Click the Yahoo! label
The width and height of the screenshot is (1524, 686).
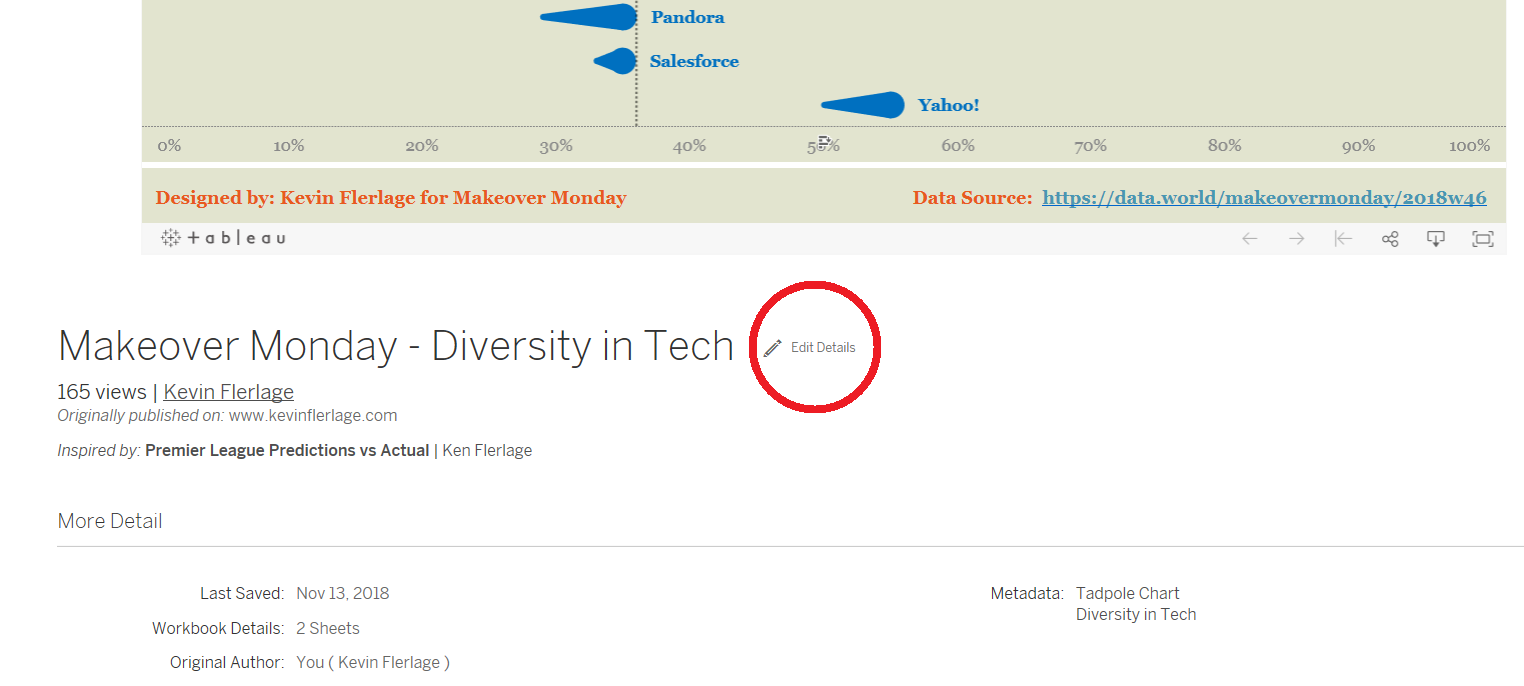coord(949,105)
